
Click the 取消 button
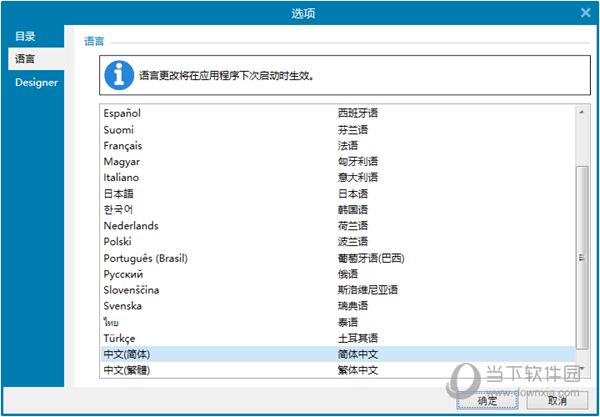point(557,400)
